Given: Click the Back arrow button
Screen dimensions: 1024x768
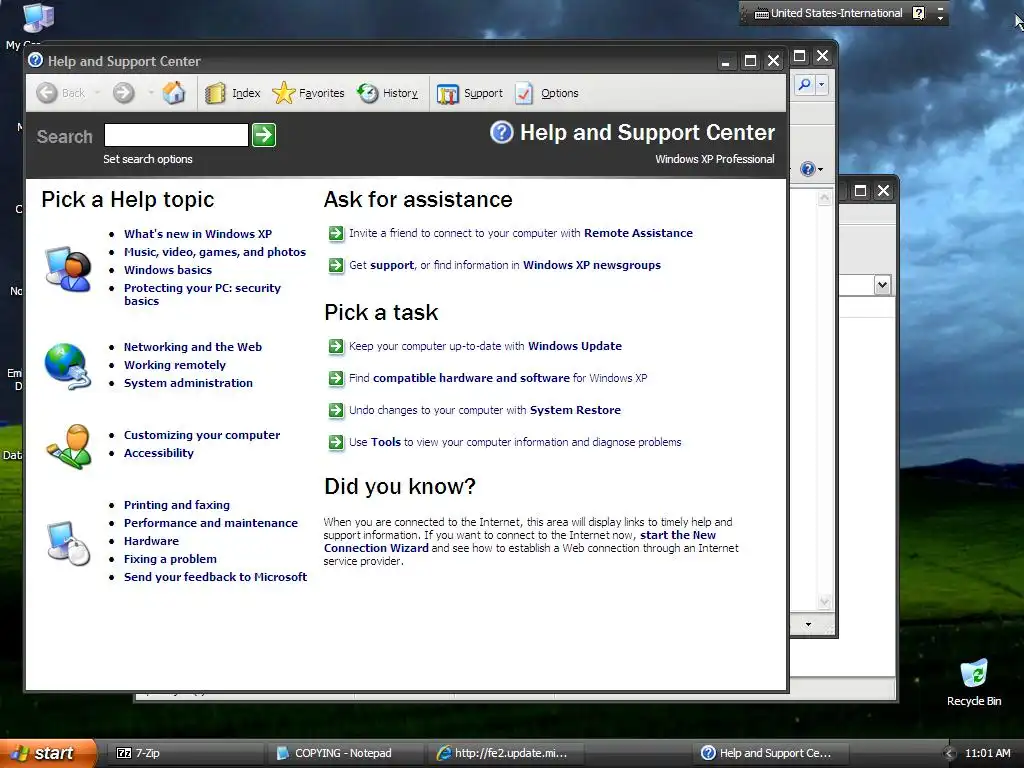Looking at the screenshot, I should 47,93.
